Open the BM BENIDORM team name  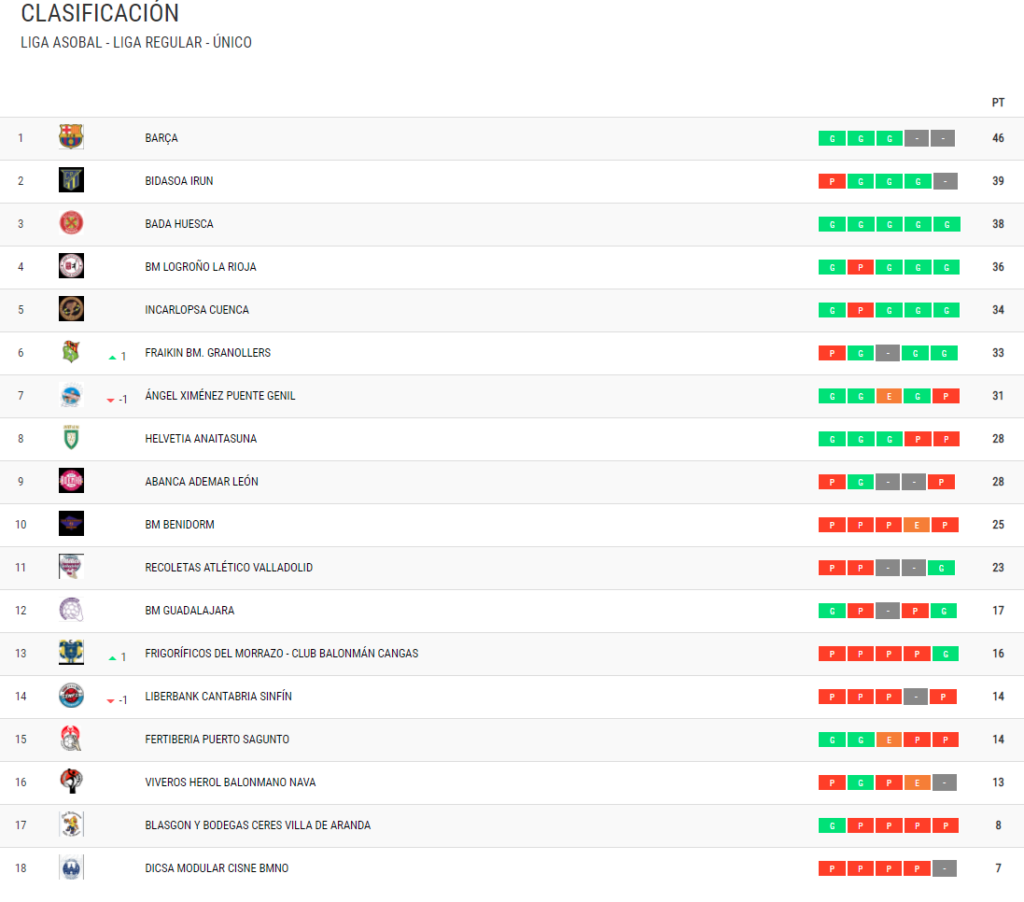180,524
